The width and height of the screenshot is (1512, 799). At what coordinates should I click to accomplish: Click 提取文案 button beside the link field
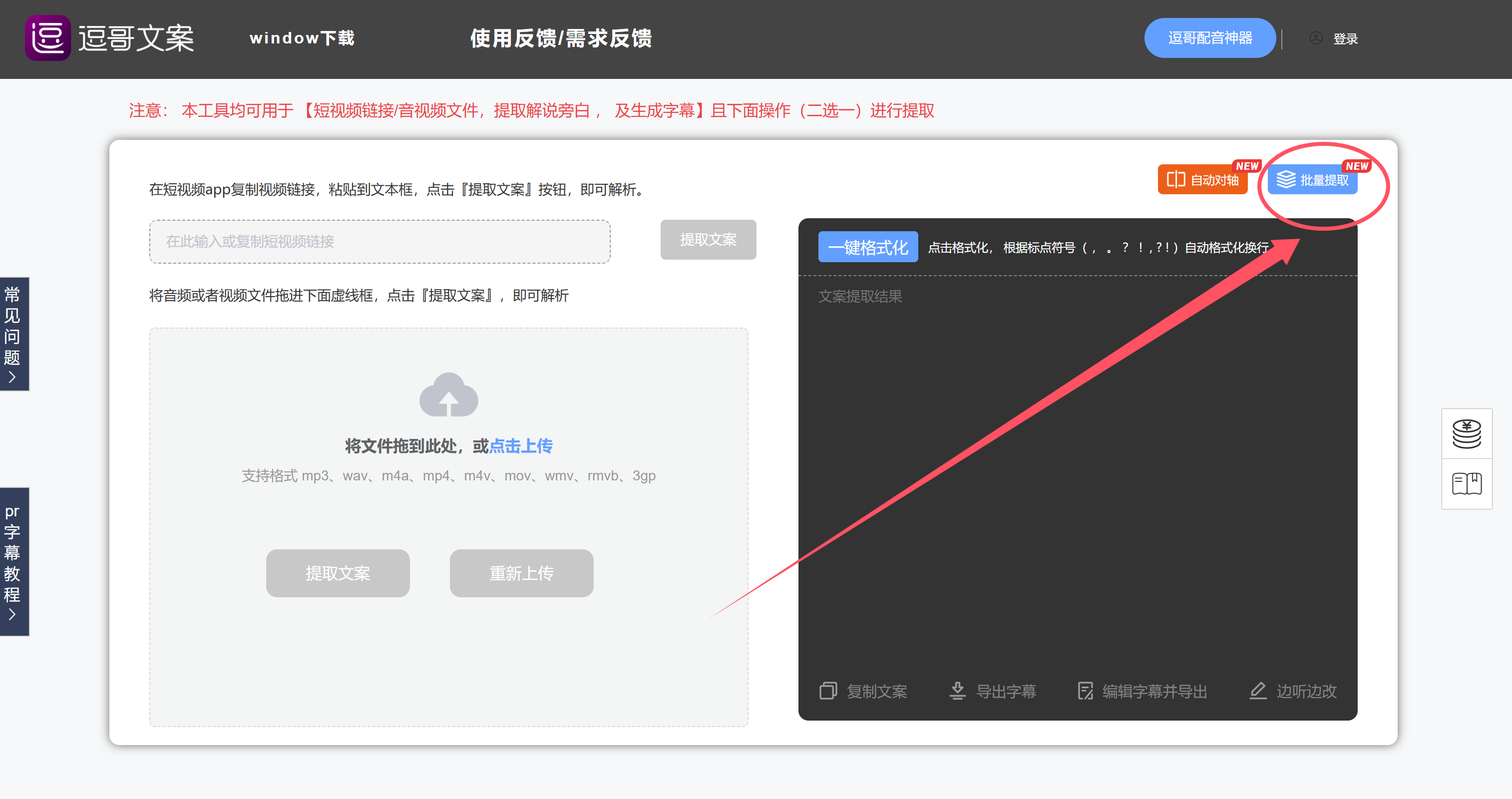[708, 240]
